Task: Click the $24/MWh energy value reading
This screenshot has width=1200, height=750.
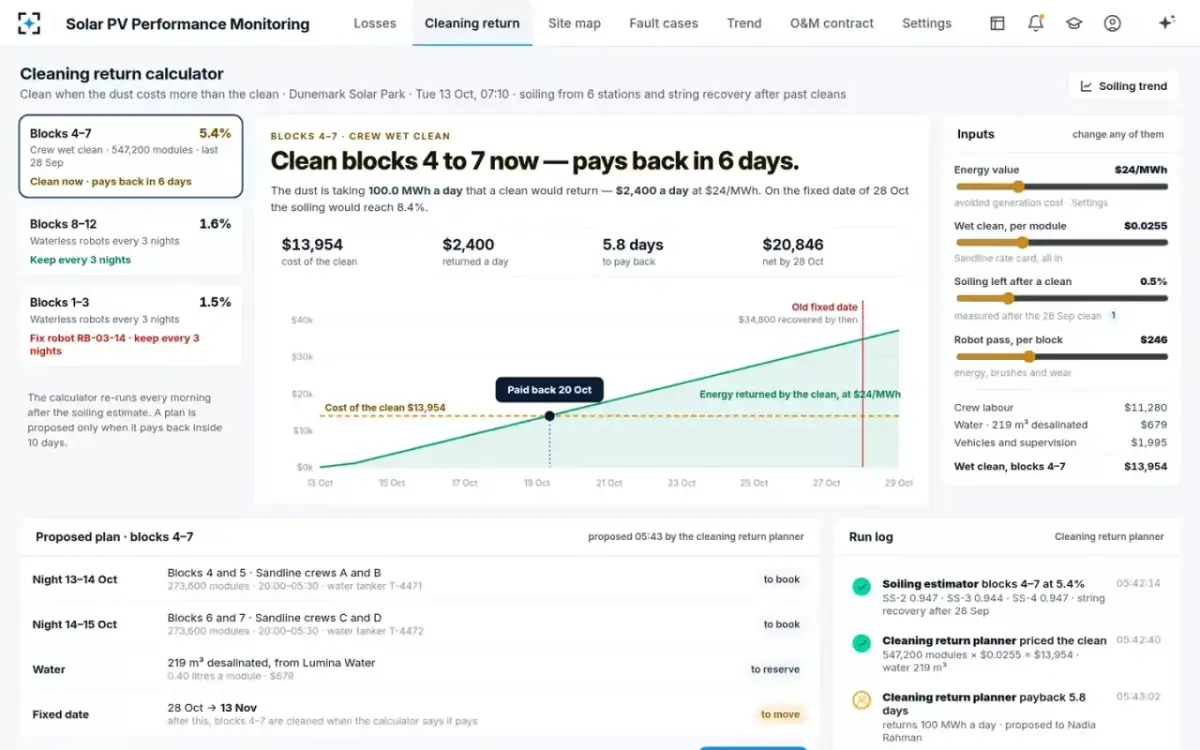Action: click(x=1141, y=170)
